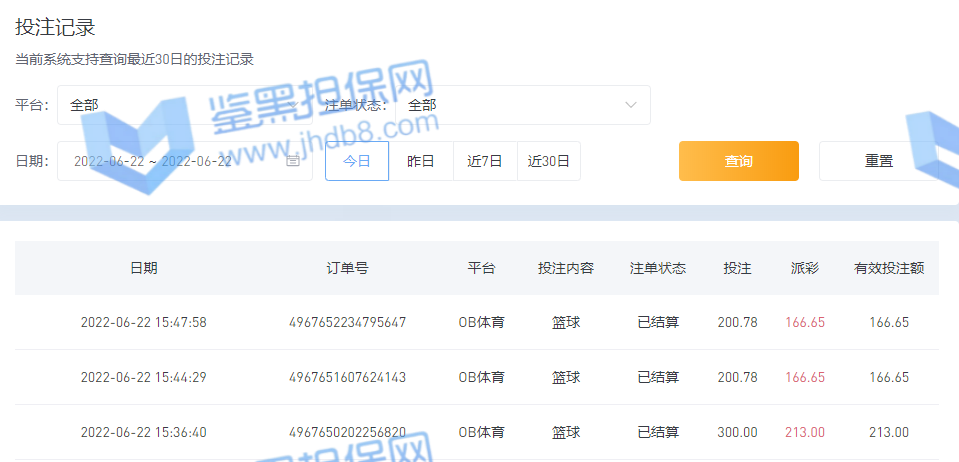Switch to the 近7日 date range
This screenshot has width=959, height=462.
[485, 161]
